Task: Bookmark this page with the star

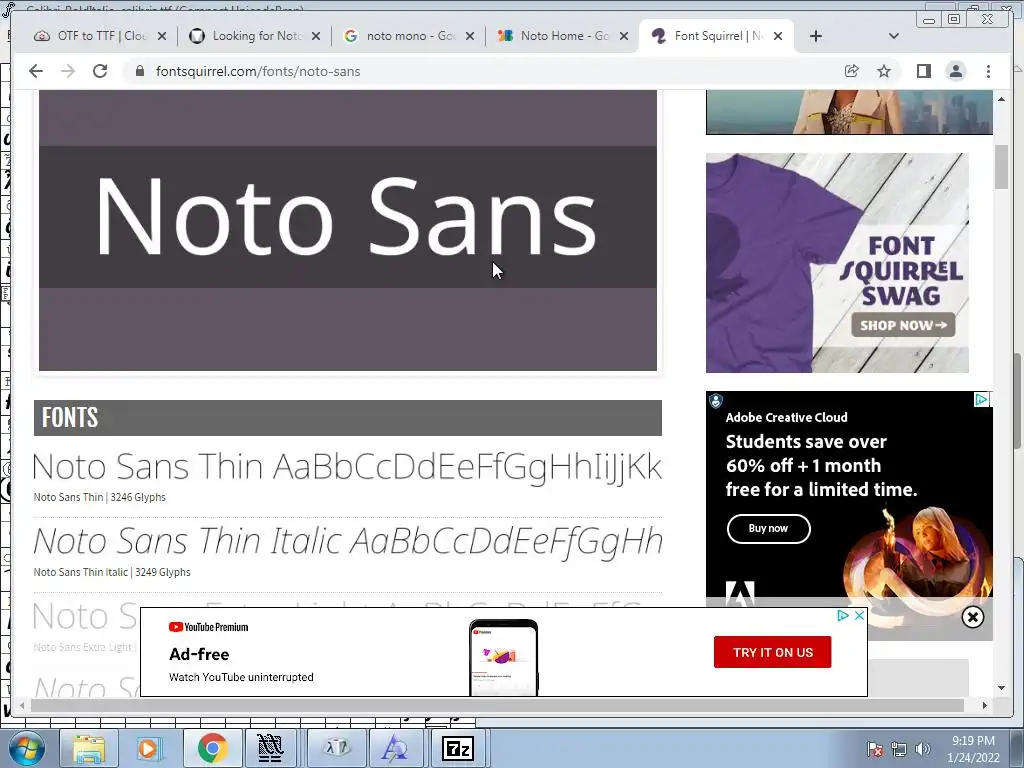Action: (884, 71)
